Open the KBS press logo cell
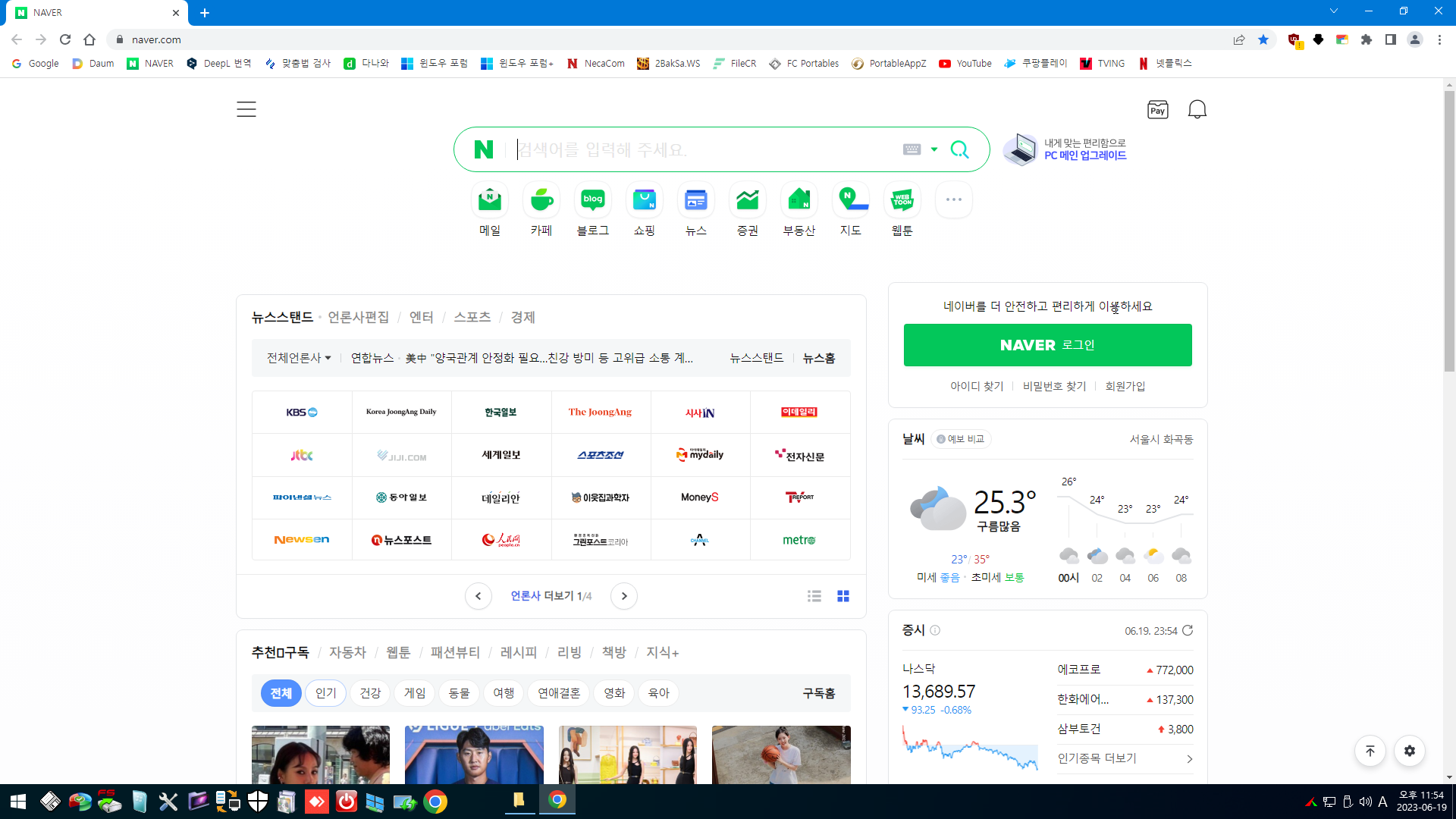1456x819 pixels. 302,413
